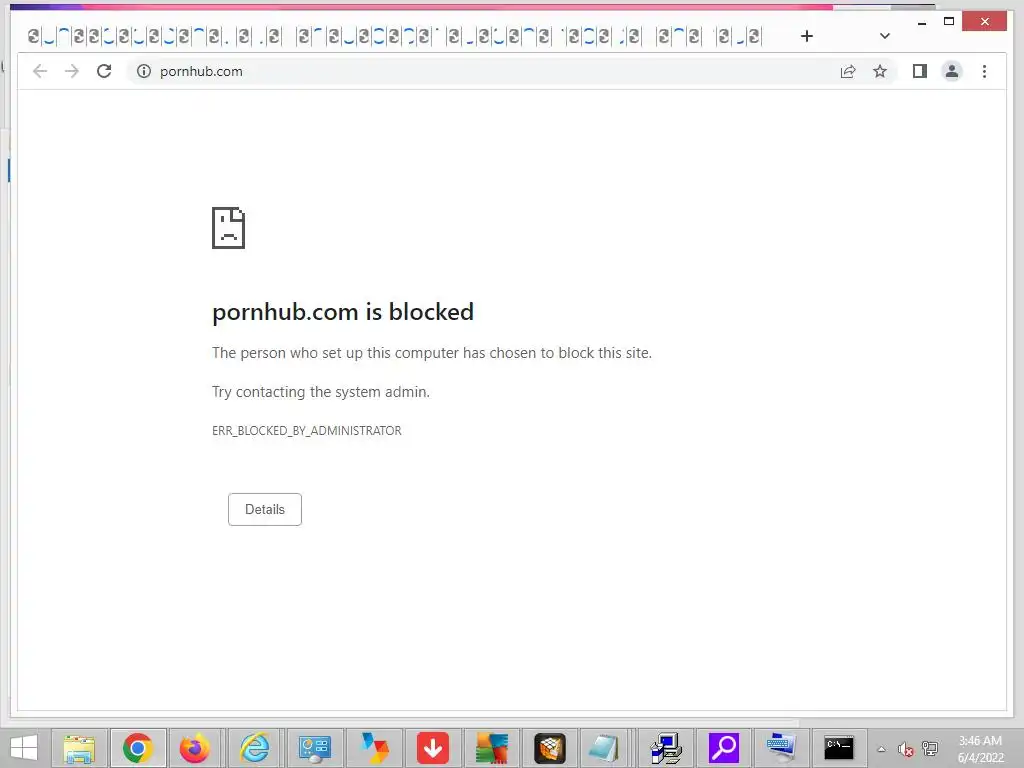Open the Windows Start menu
This screenshot has height=768, width=1024.
tap(24, 748)
